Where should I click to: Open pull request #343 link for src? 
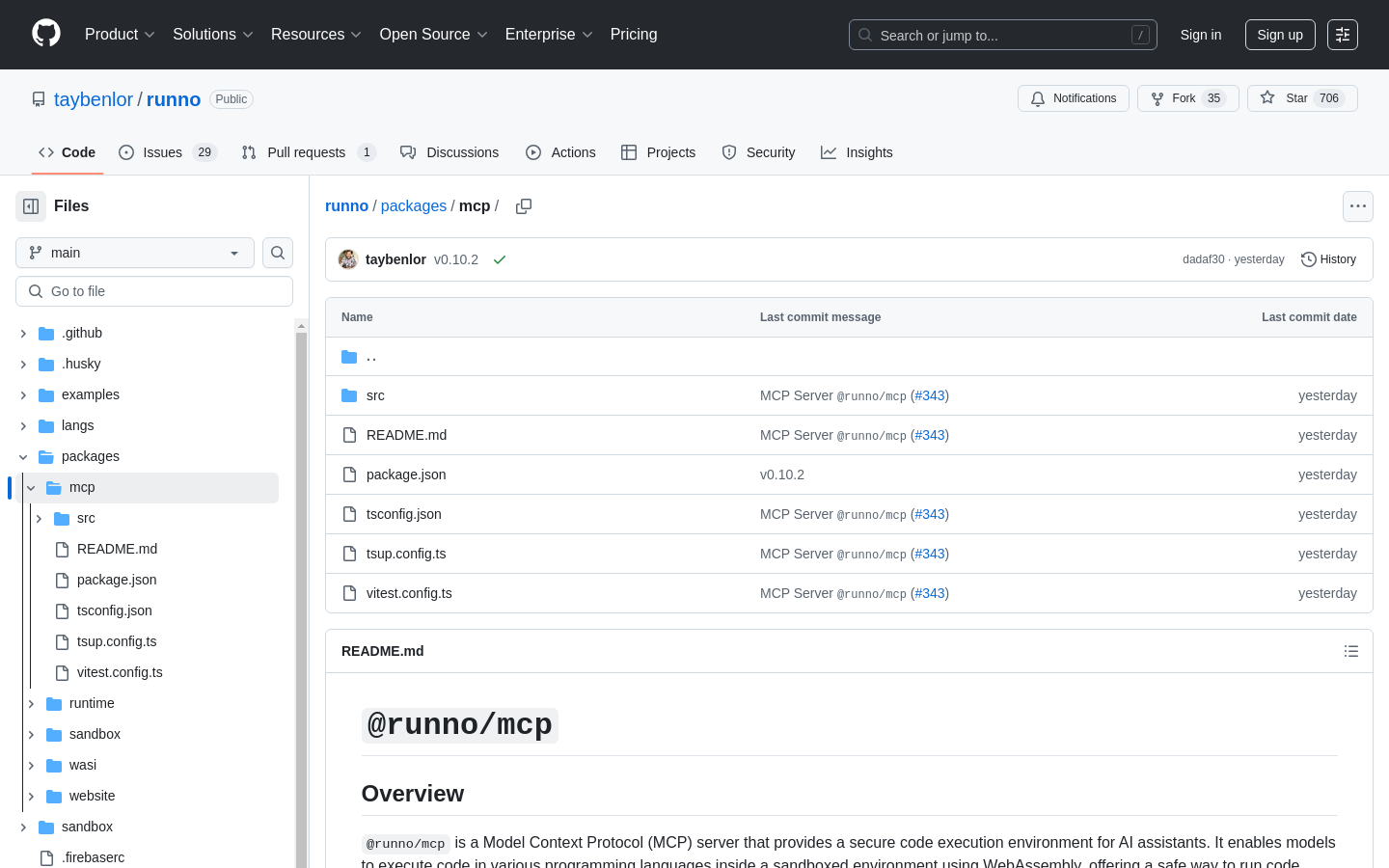click(931, 395)
